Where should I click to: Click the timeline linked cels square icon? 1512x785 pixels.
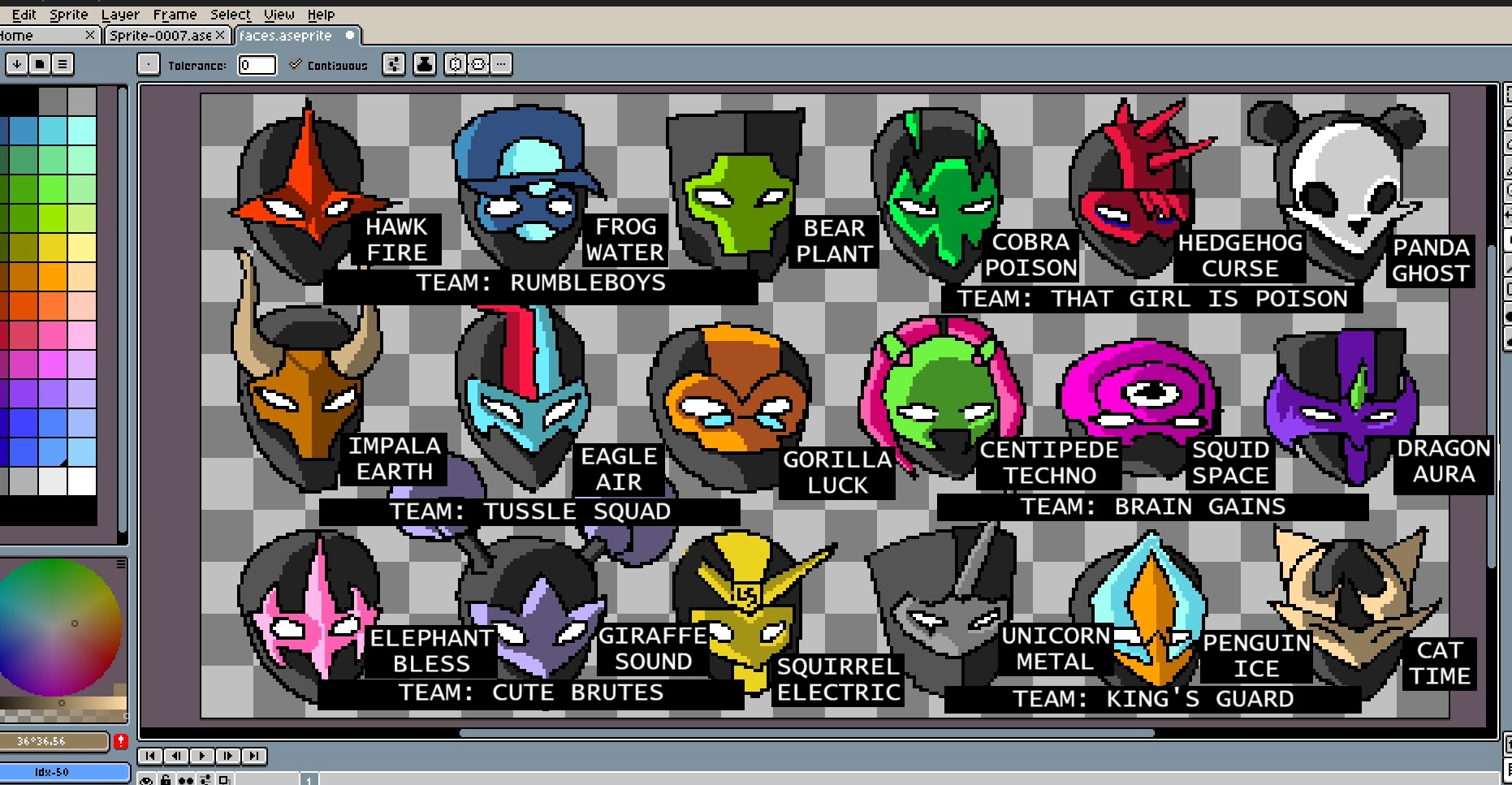[x=224, y=780]
